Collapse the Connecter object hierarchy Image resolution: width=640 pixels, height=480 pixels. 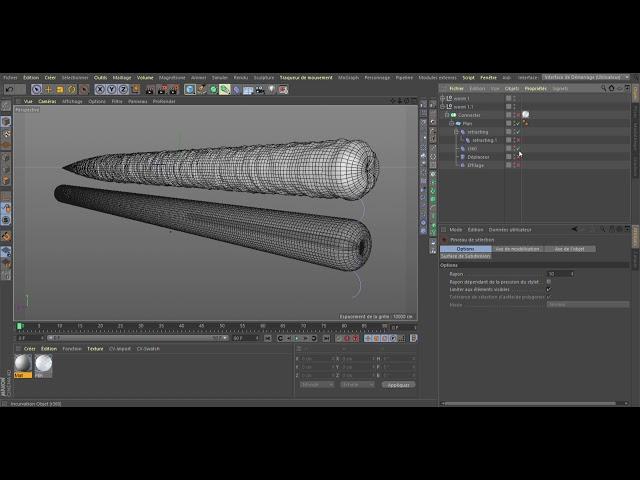(x=445, y=115)
